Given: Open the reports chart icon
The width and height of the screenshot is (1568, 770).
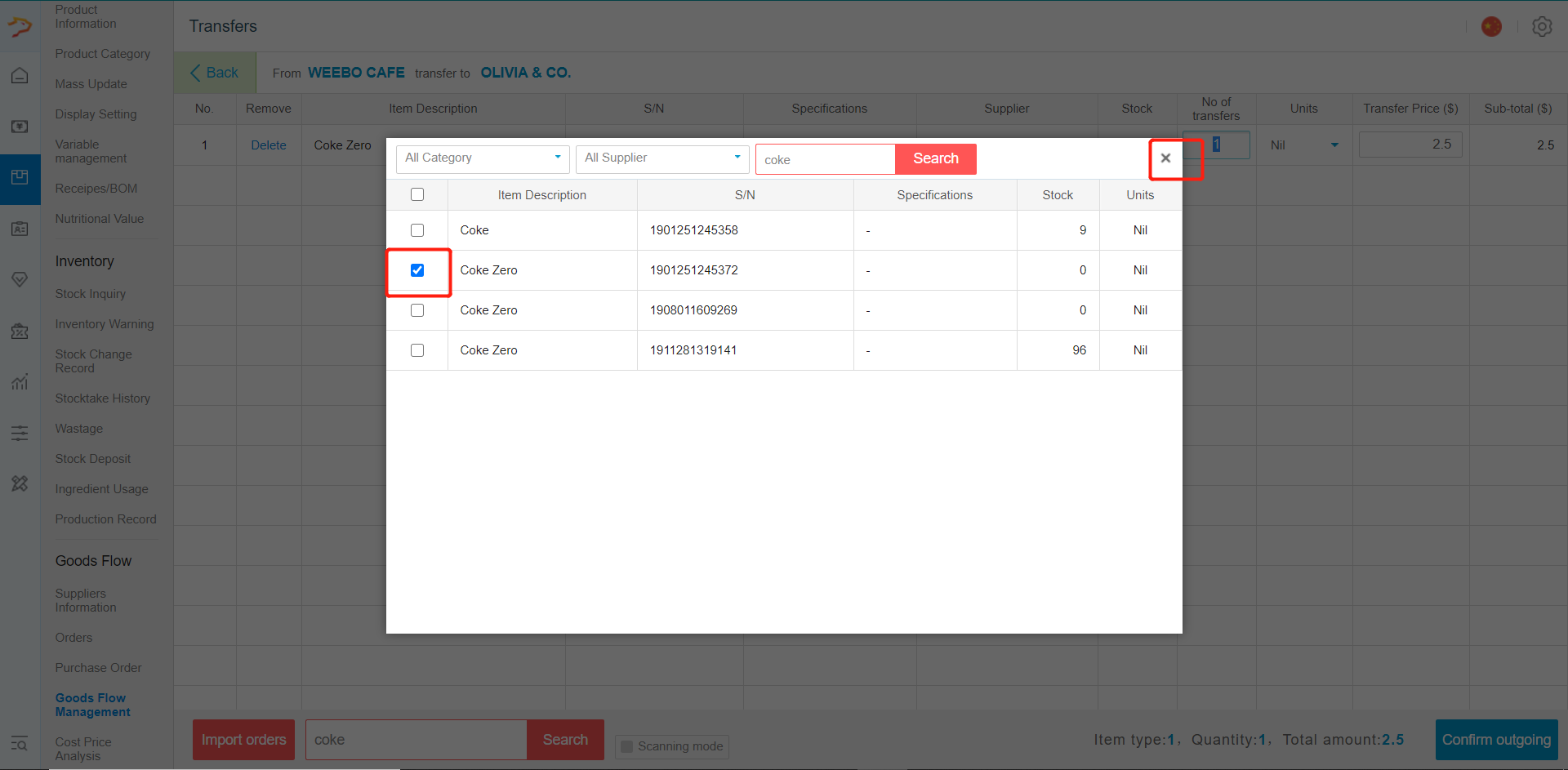Looking at the screenshot, I should point(20,381).
